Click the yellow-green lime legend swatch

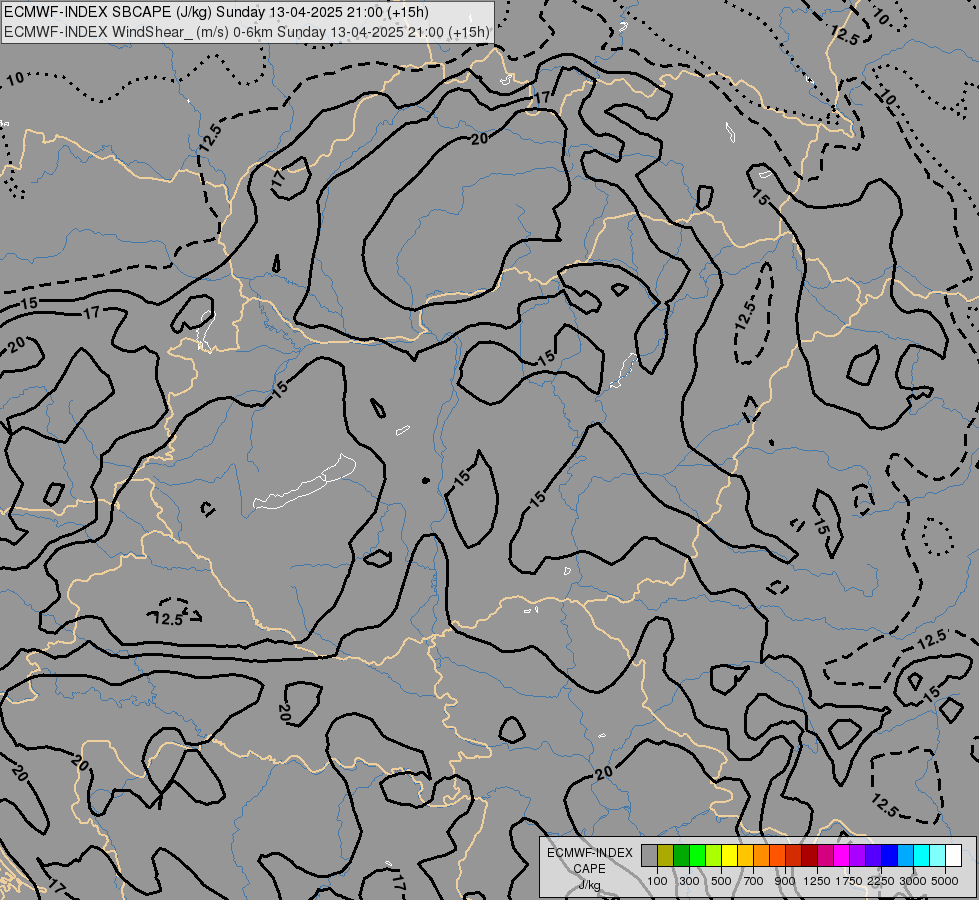point(714,855)
